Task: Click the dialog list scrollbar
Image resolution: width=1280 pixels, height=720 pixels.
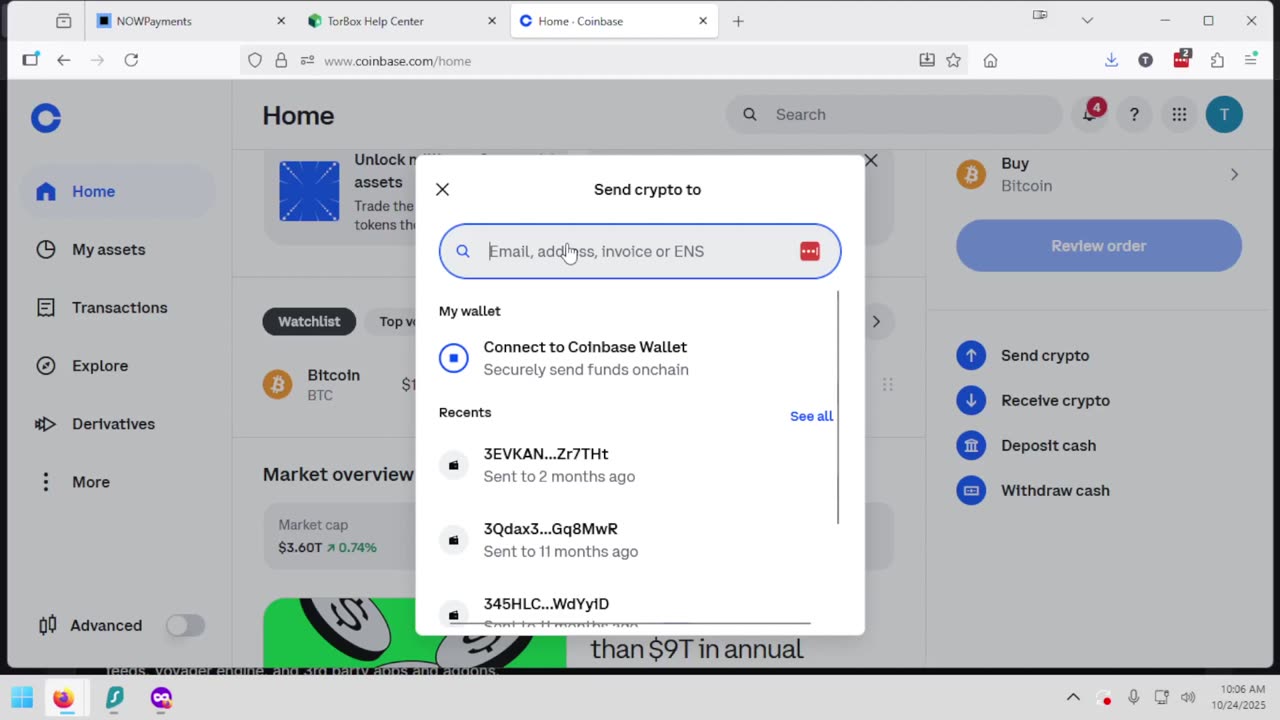Action: pyautogui.click(x=838, y=408)
